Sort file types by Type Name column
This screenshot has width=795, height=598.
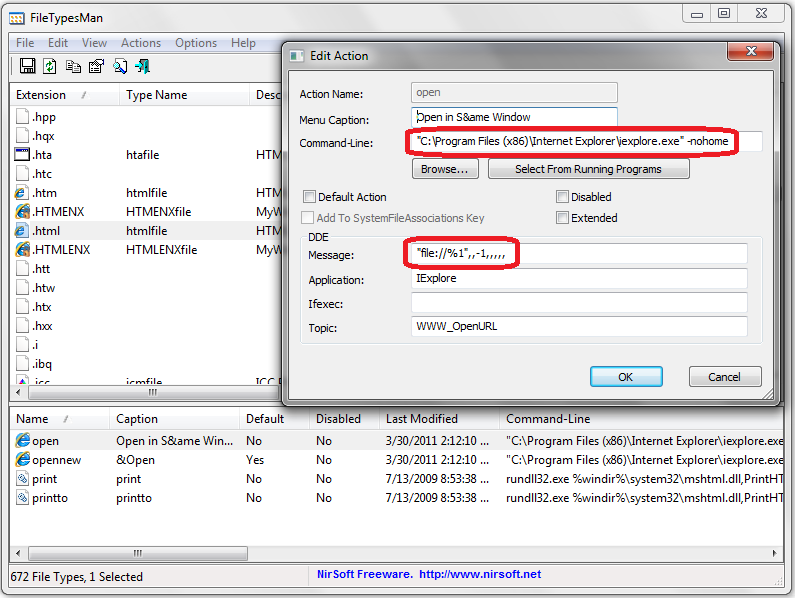pos(157,95)
